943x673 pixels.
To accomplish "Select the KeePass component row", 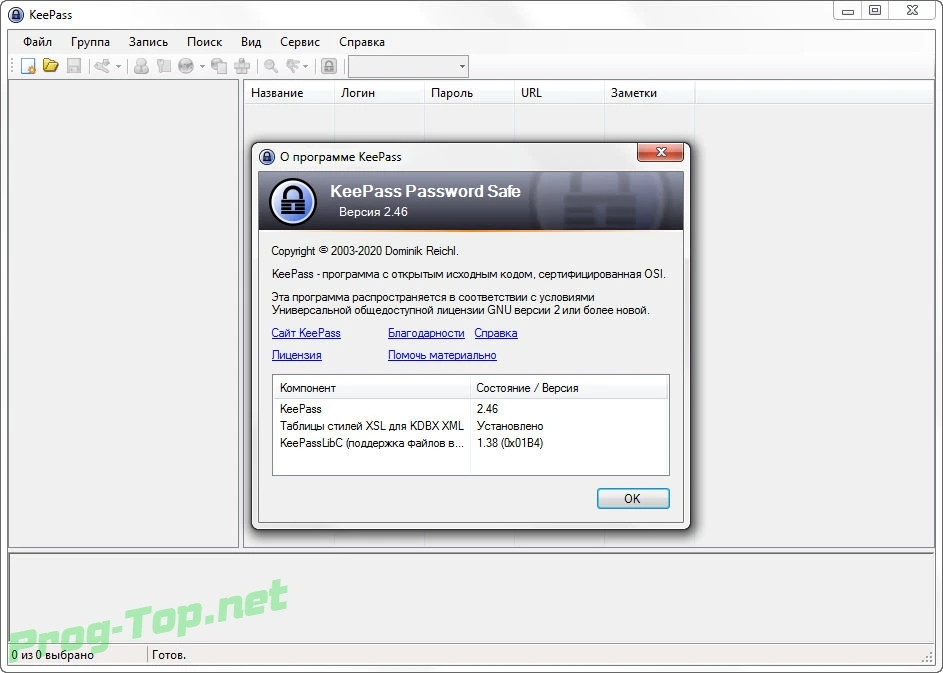I will 470,409.
